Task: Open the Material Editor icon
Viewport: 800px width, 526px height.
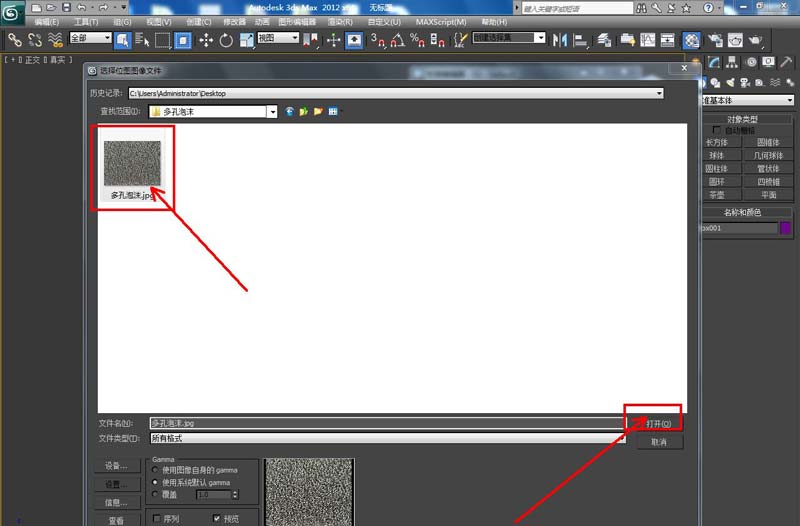Action: pos(691,40)
